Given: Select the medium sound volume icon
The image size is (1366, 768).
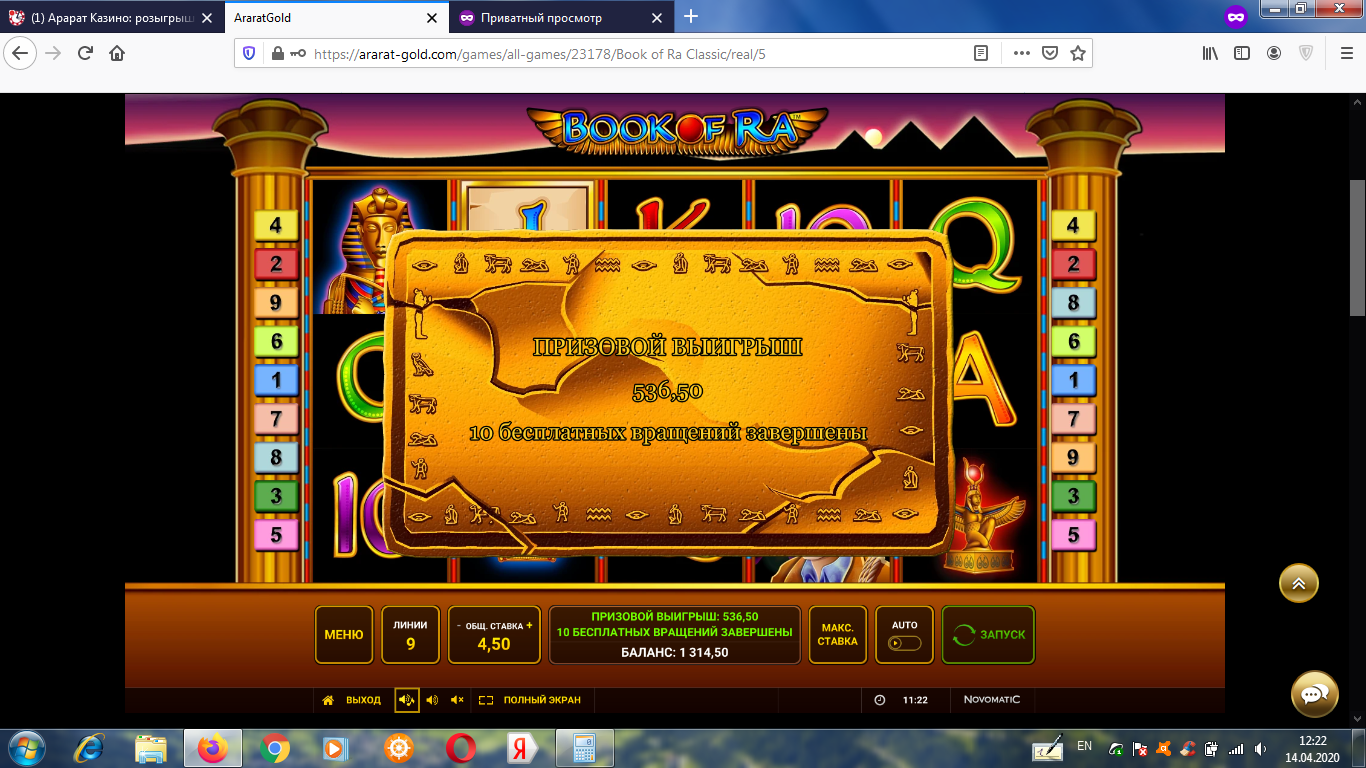Looking at the screenshot, I should pyautogui.click(x=432, y=700).
